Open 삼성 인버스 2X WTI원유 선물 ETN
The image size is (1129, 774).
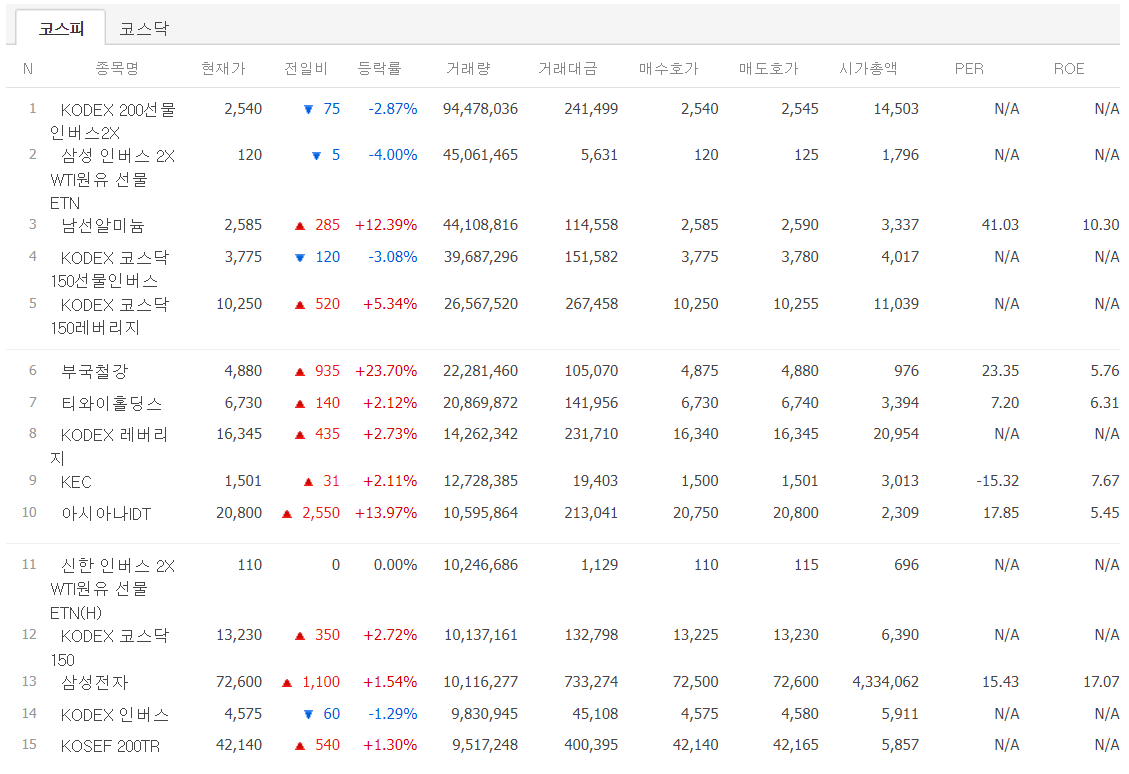pyautogui.click(x=112, y=179)
